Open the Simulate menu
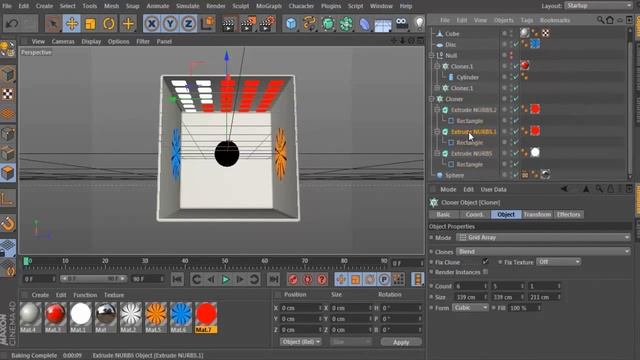Screen dimensions: 640x360 188,6
